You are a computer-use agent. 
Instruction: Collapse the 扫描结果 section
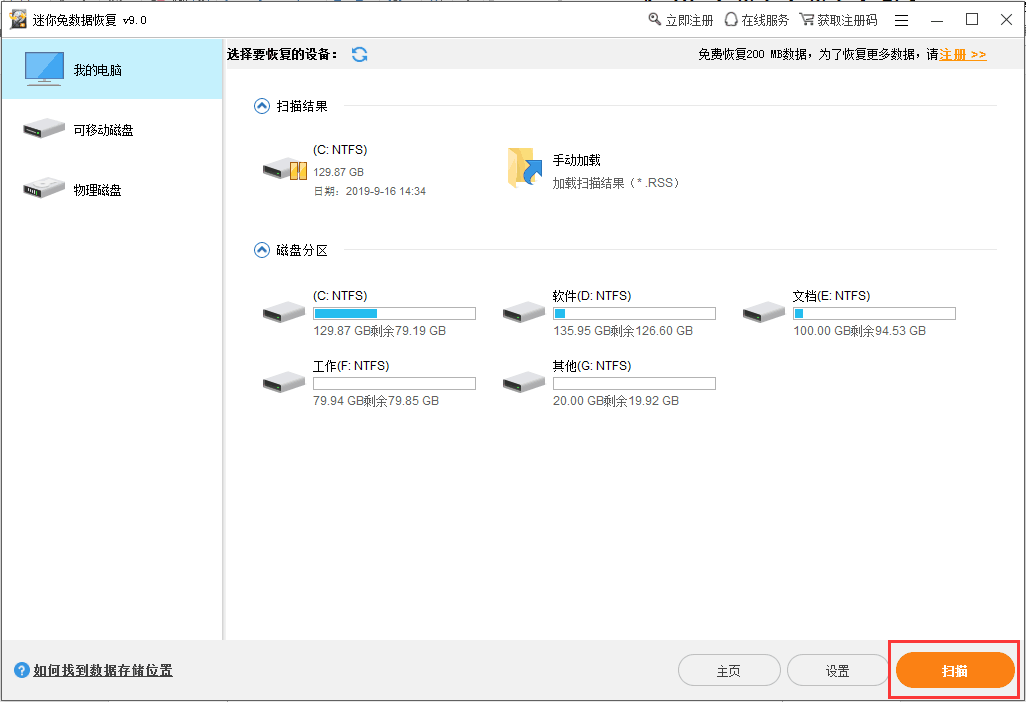(x=262, y=106)
